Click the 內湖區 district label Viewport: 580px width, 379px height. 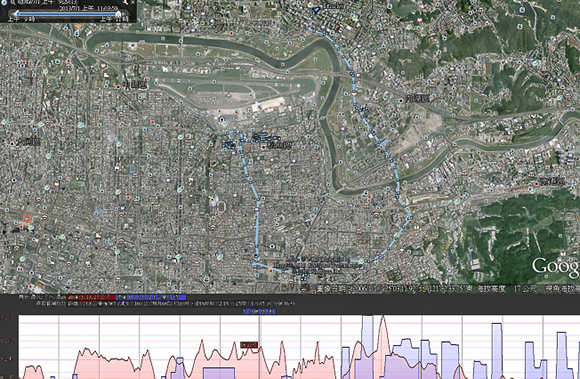coord(418,98)
